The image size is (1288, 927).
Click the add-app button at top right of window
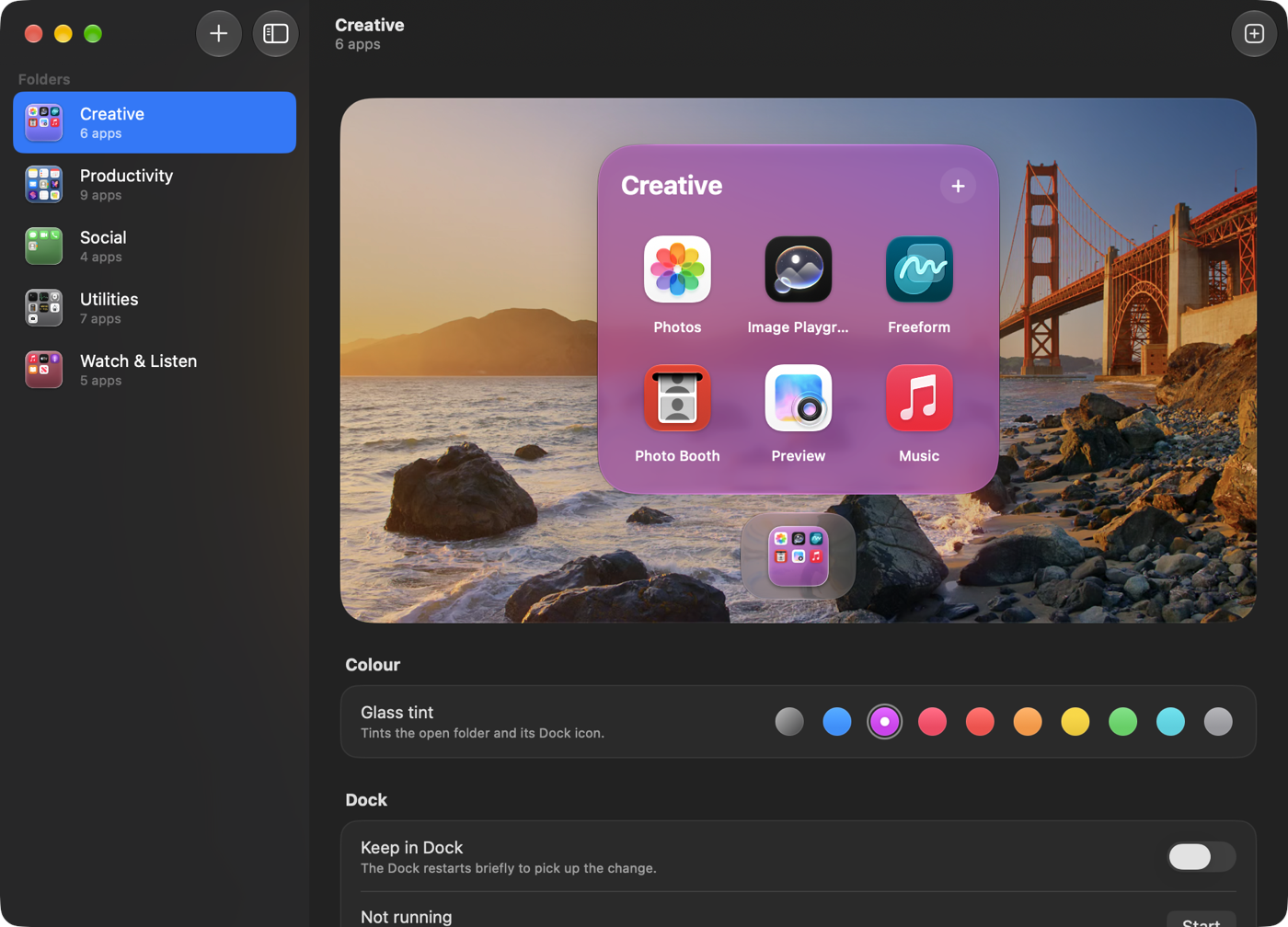[x=1254, y=34]
